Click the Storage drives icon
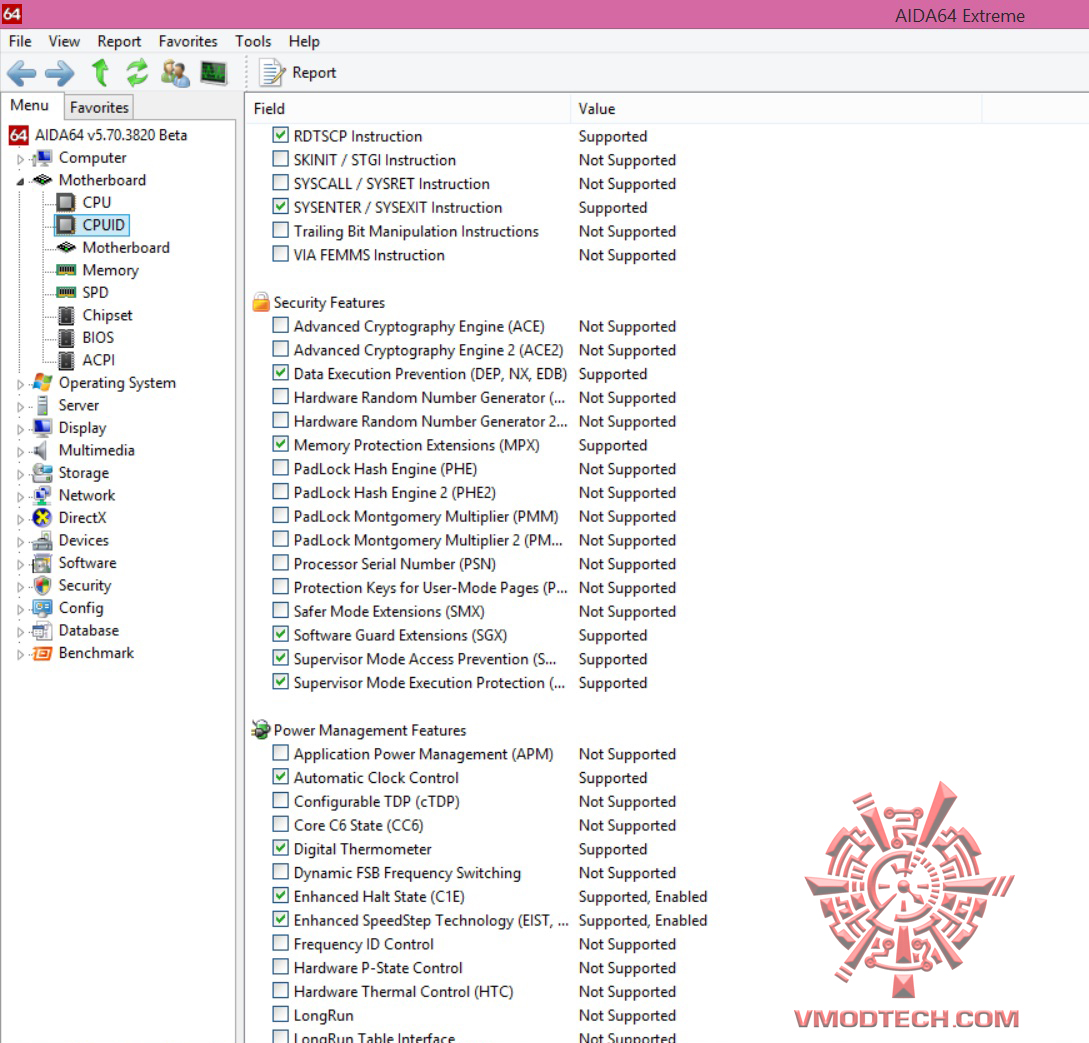The image size is (1089, 1043). 42,472
